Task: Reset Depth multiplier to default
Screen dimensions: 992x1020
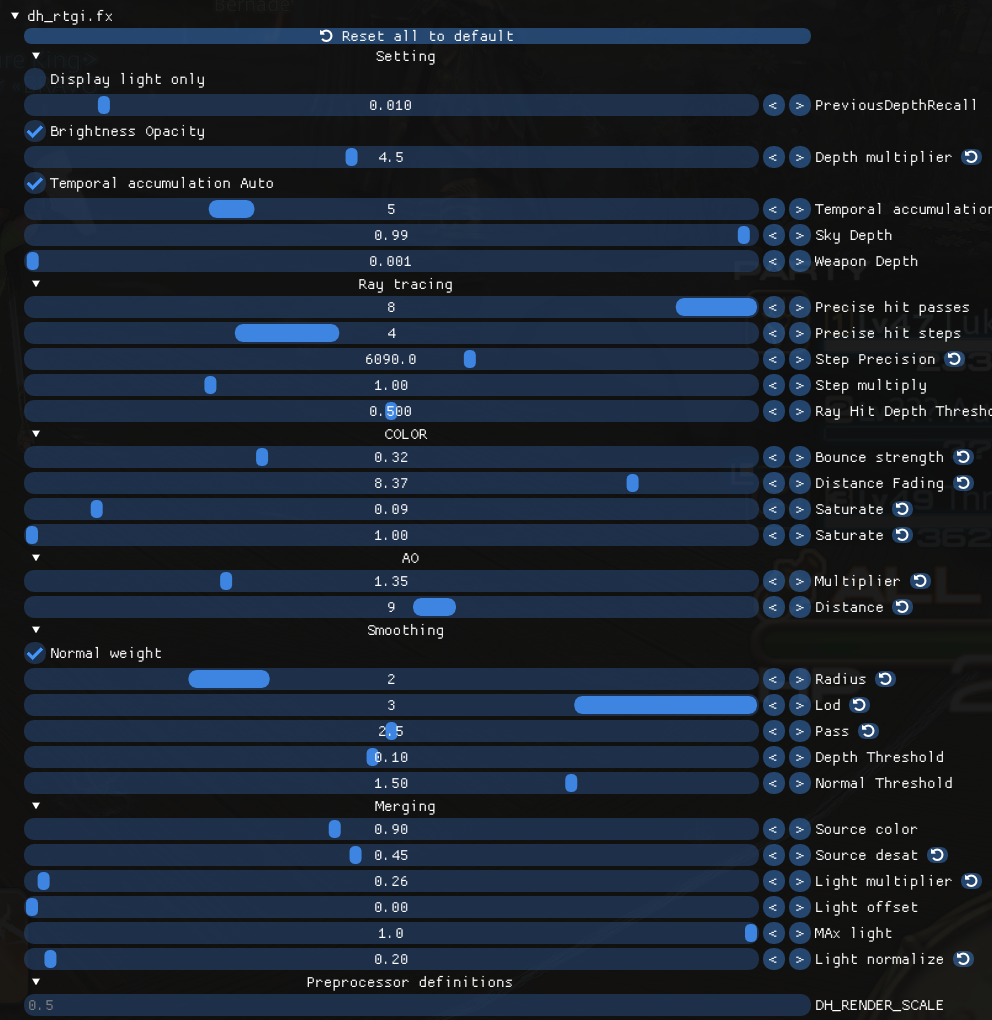Action: point(971,157)
